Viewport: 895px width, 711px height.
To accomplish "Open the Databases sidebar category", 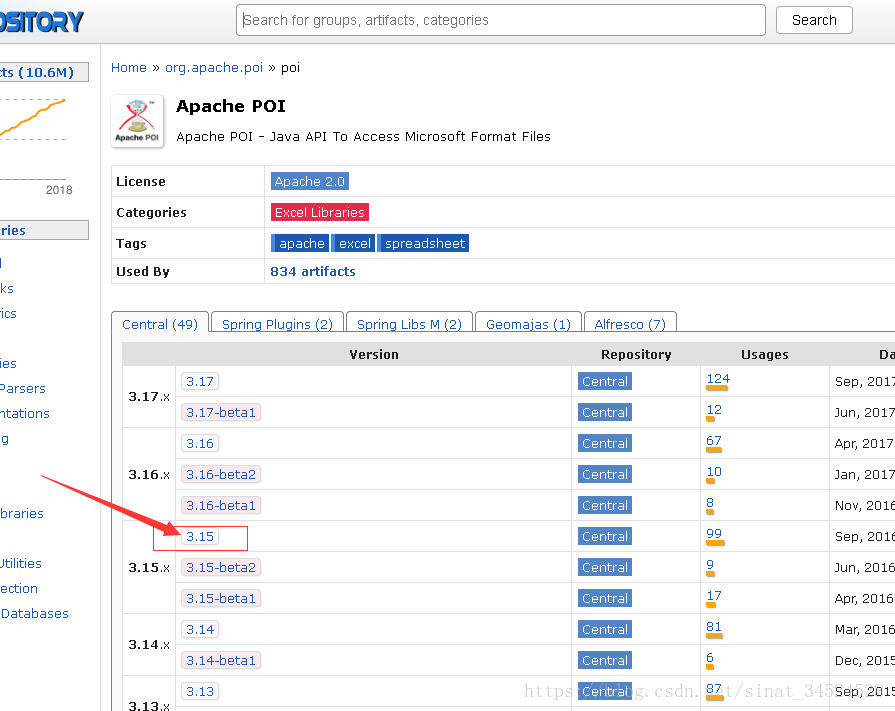I will (x=34, y=614).
